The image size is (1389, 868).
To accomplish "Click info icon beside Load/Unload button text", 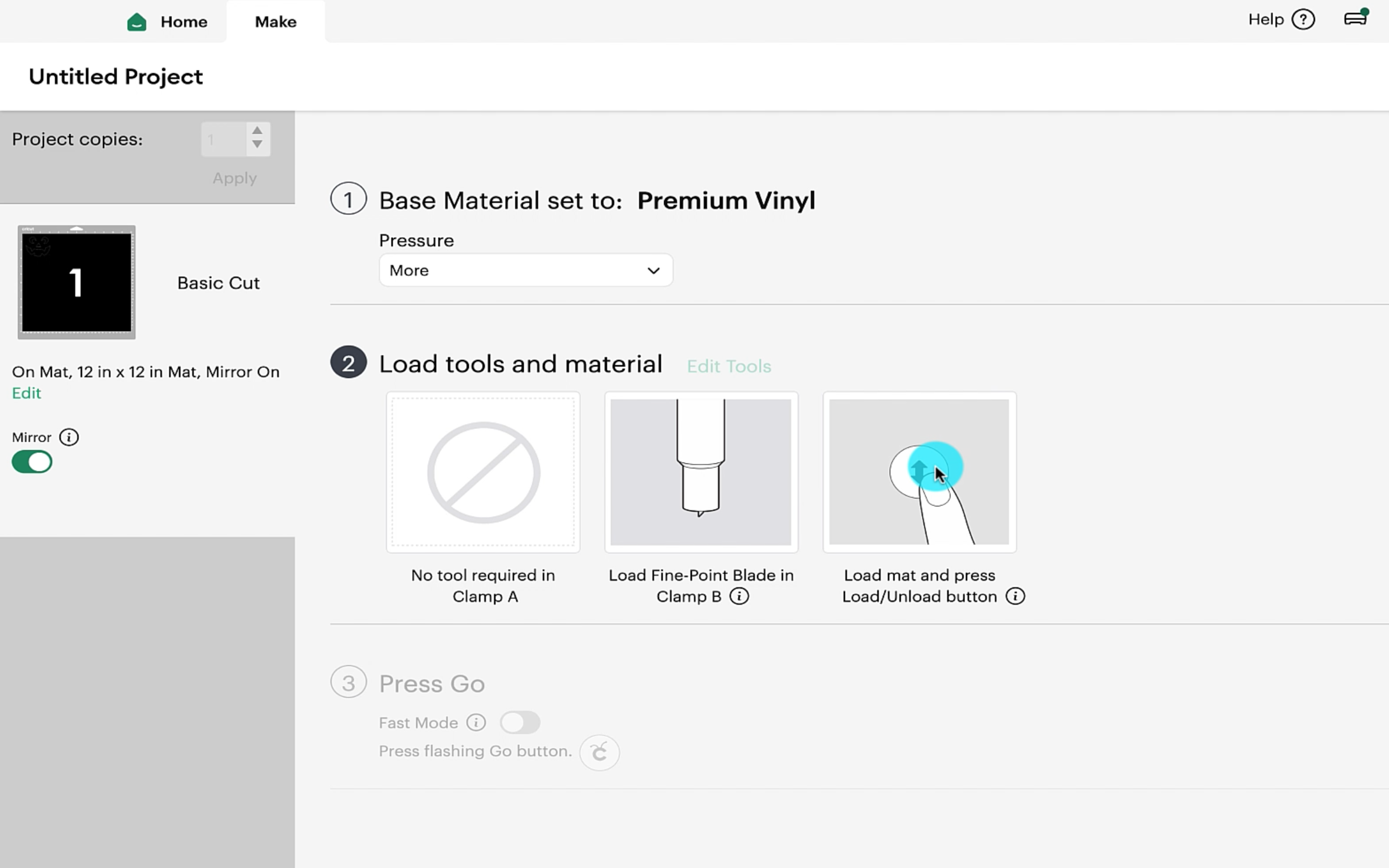I will [x=1014, y=596].
